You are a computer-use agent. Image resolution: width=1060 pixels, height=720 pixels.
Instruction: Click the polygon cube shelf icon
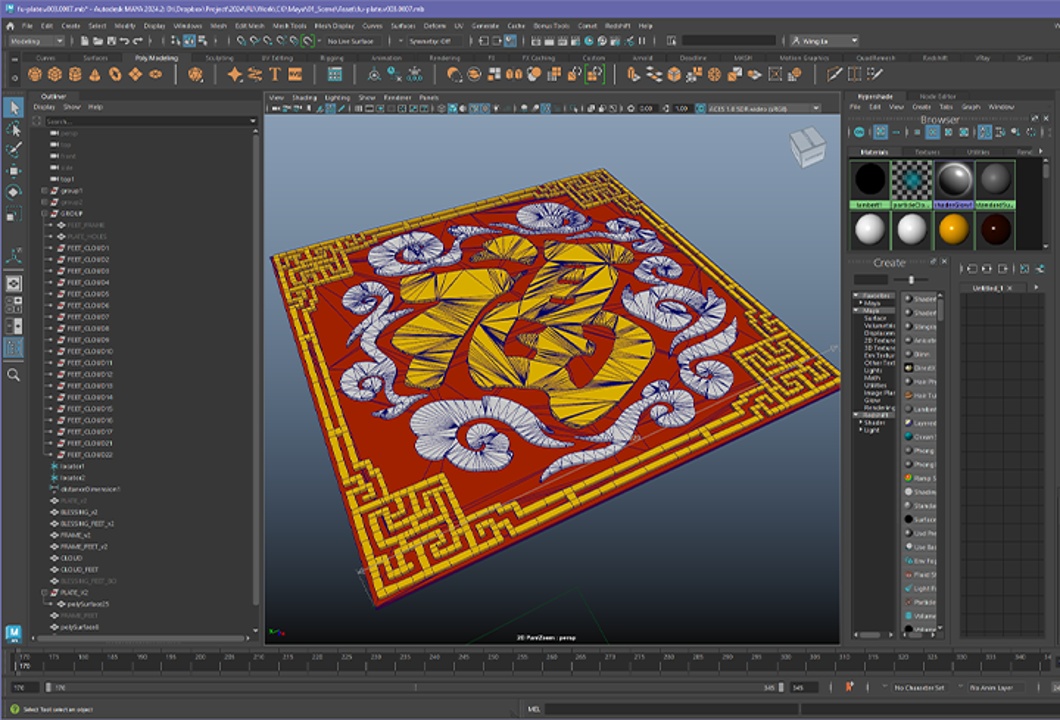point(55,75)
